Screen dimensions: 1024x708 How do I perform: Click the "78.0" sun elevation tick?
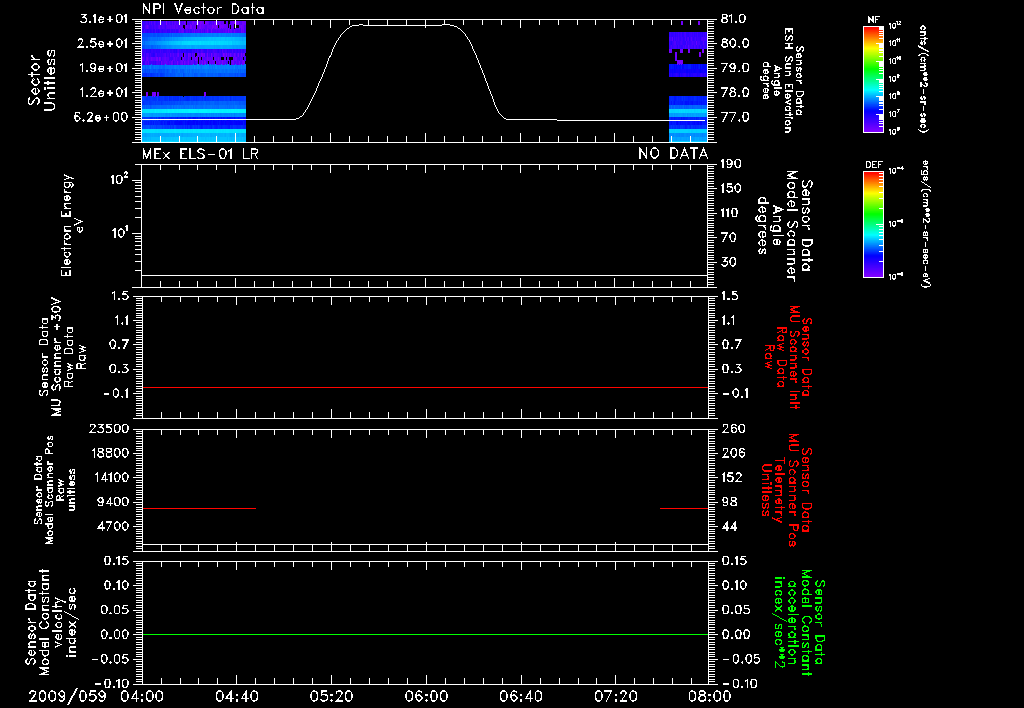click(734, 93)
